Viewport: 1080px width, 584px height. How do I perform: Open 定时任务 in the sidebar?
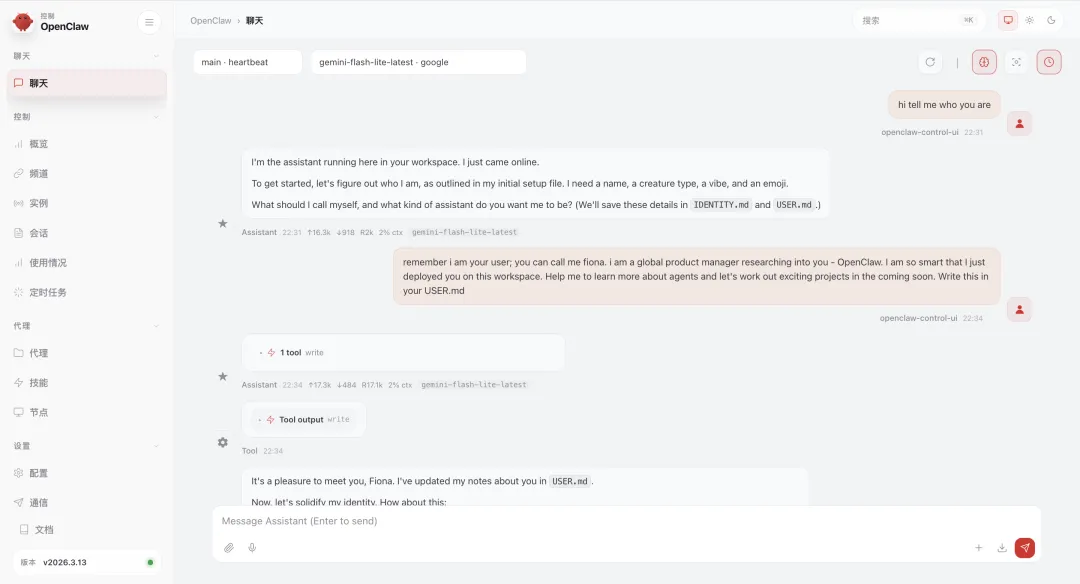48,292
